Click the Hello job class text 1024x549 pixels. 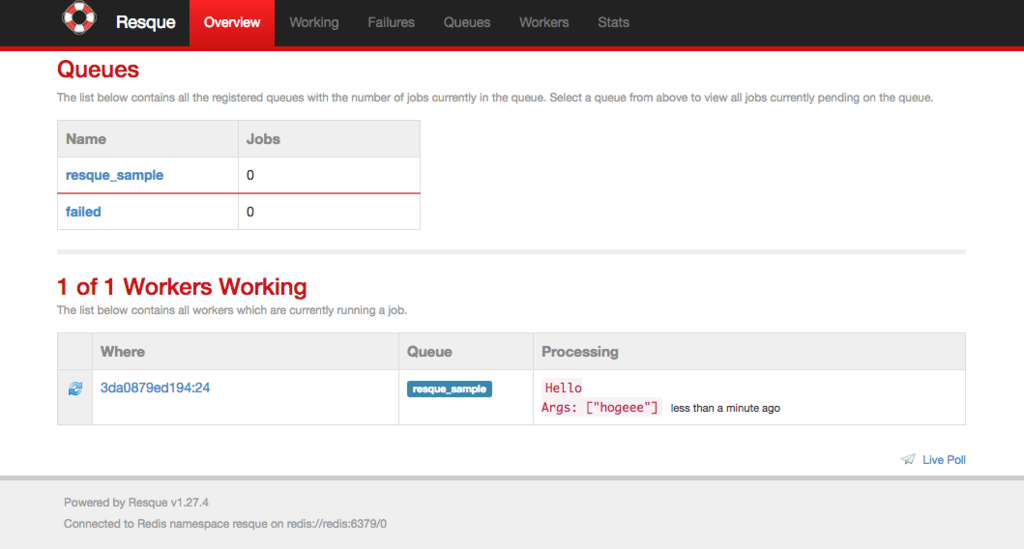click(563, 388)
